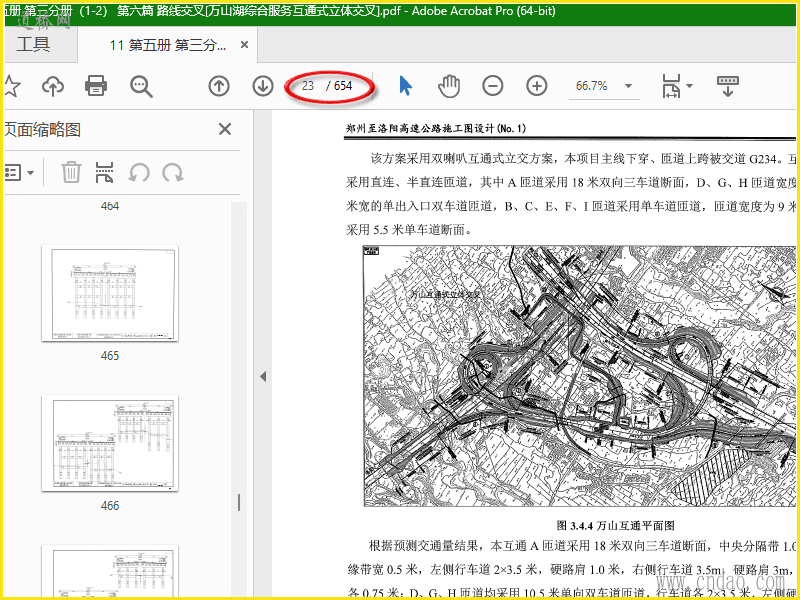The image size is (800, 600).
Task: Print the document with printer icon
Action: [96, 86]
